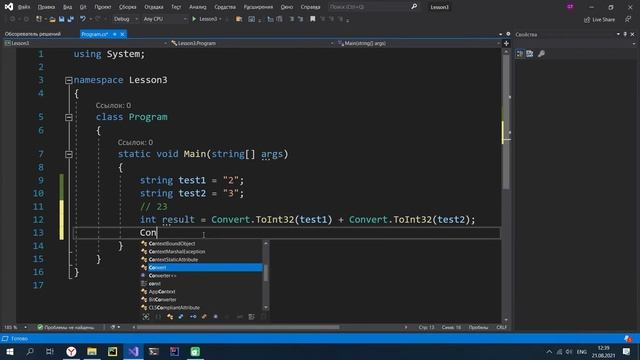Click the Visual Studio logo icon
The height and width of the screenshot is (360, 640).
pyautogui.click(x=9, y=7)
